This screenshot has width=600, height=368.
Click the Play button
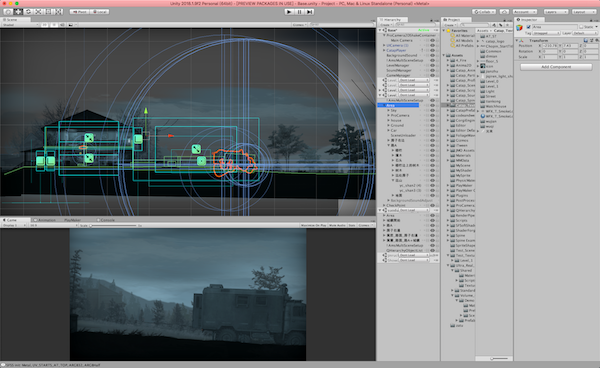click(289, 12)
